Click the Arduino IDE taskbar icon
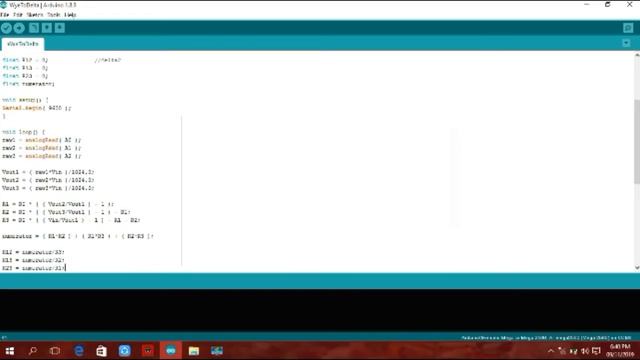Viewport: 640px width, 360px height. tap(171, 351)
